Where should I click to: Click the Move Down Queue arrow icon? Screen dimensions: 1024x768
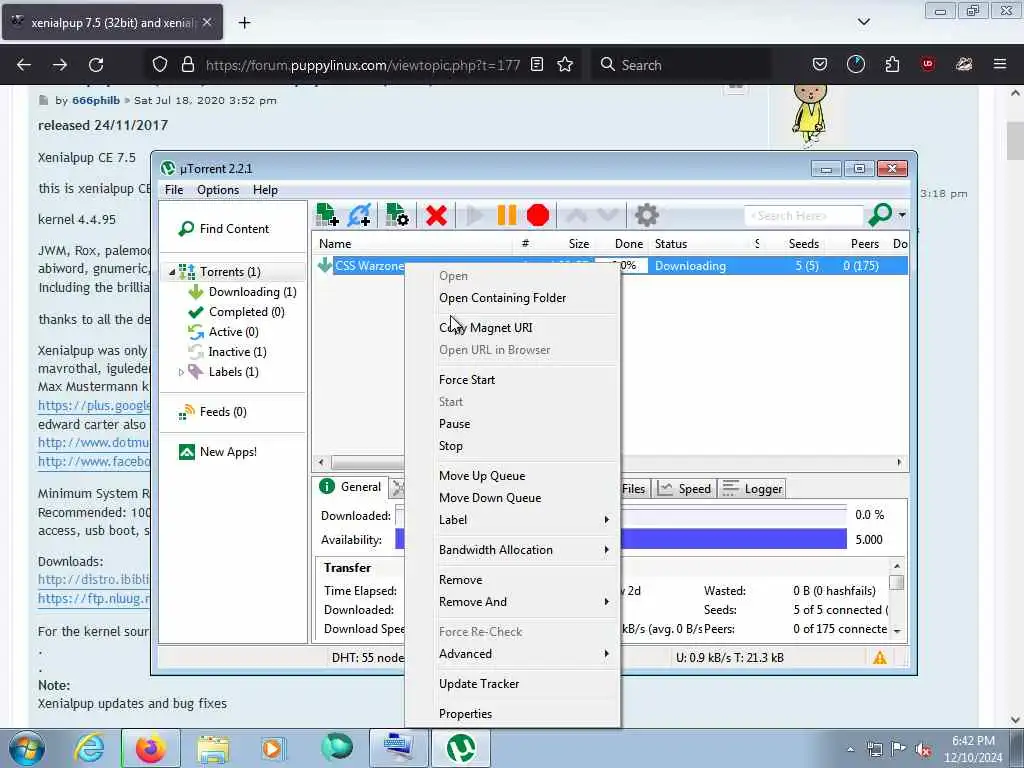pyautogui.click(x=607, y=216)
